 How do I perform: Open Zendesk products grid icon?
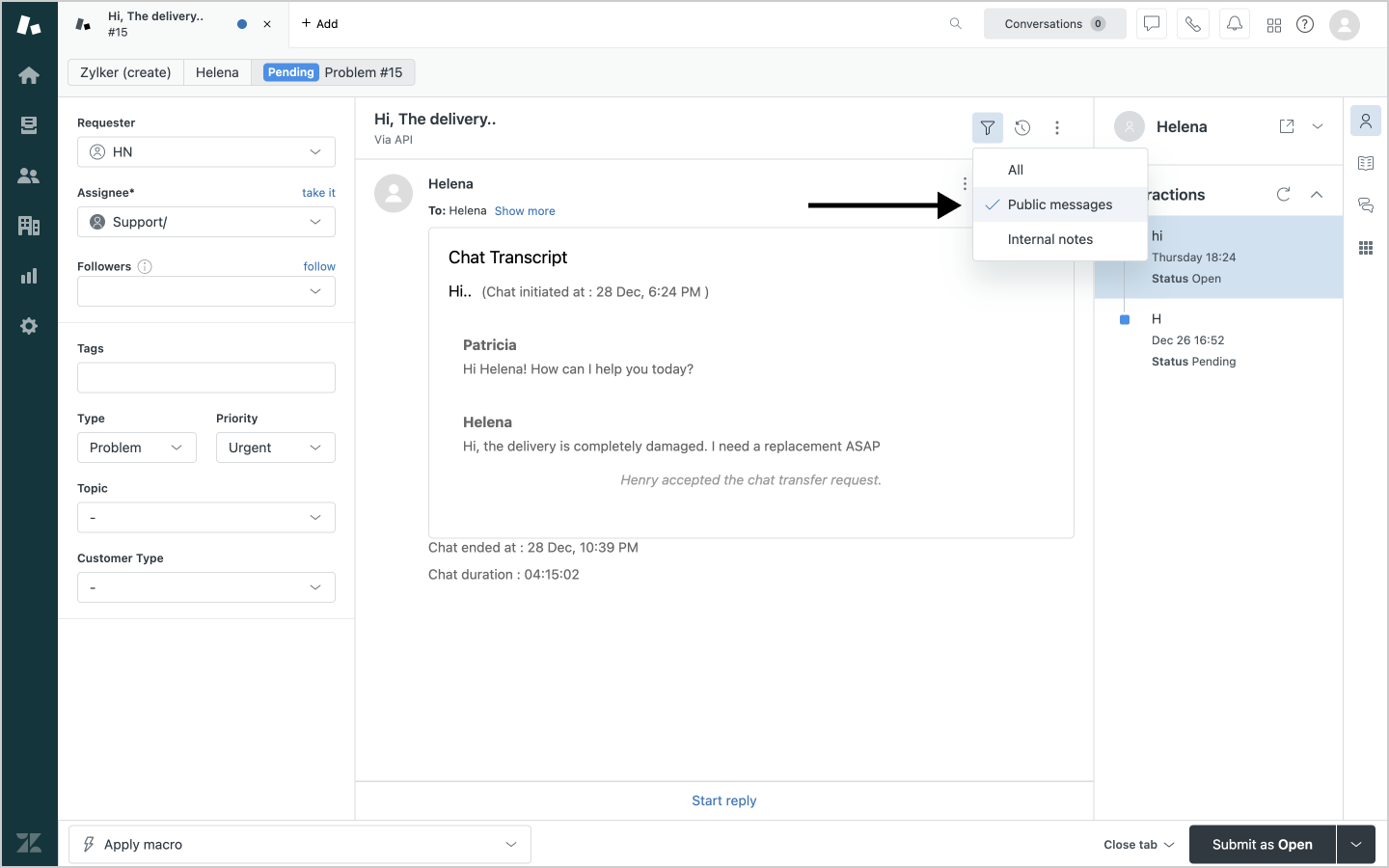1274,25
